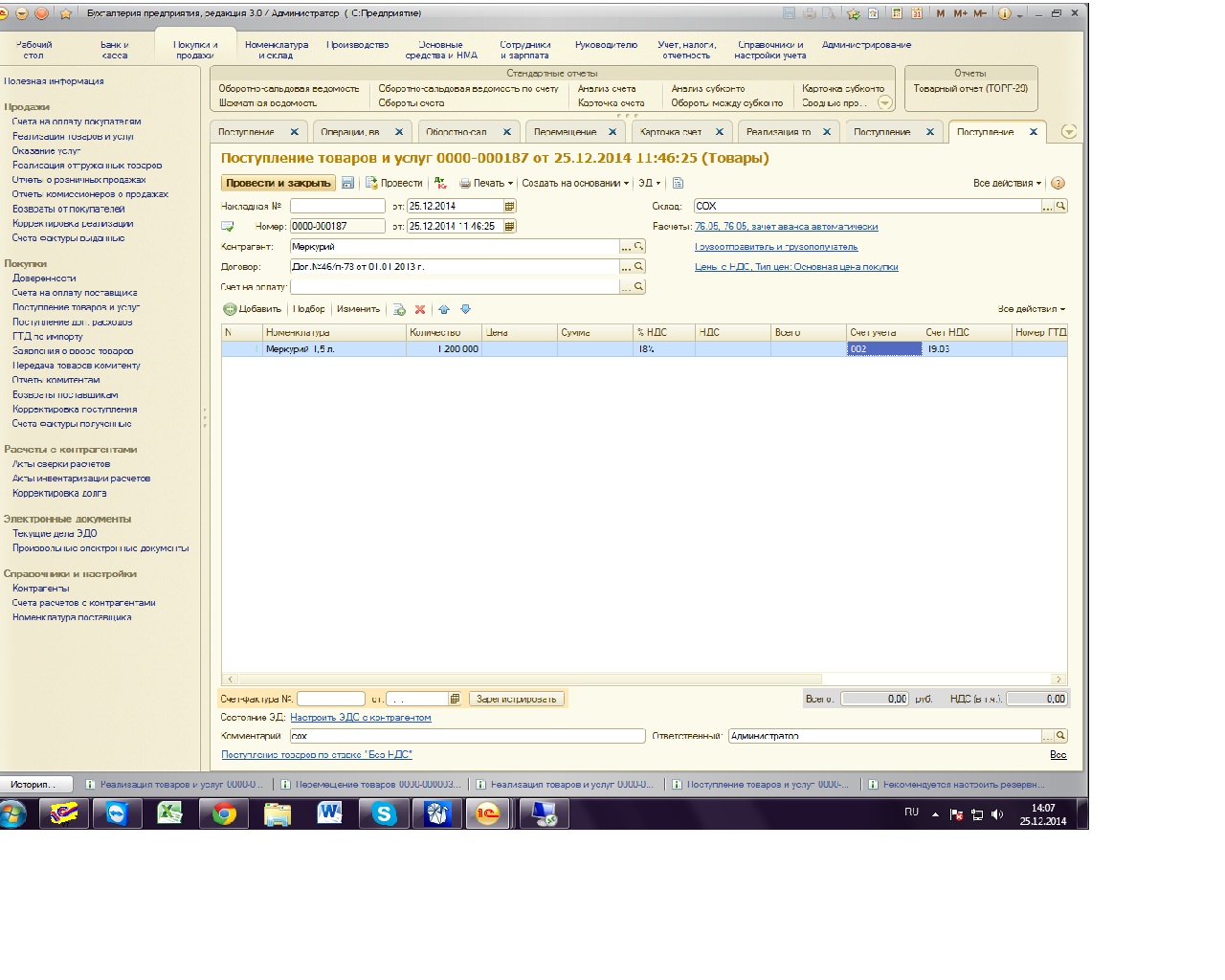Open the title bar information icon
1225x980 pixels.
point(1005,13)
